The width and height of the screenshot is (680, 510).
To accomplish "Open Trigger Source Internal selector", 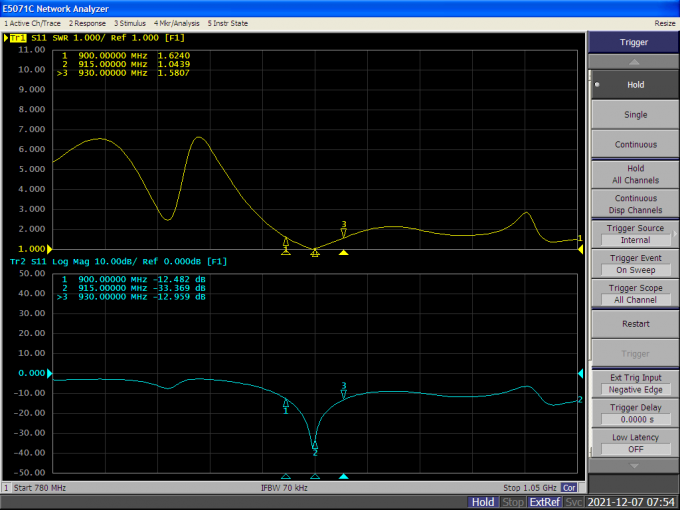I will click(635, 234).
